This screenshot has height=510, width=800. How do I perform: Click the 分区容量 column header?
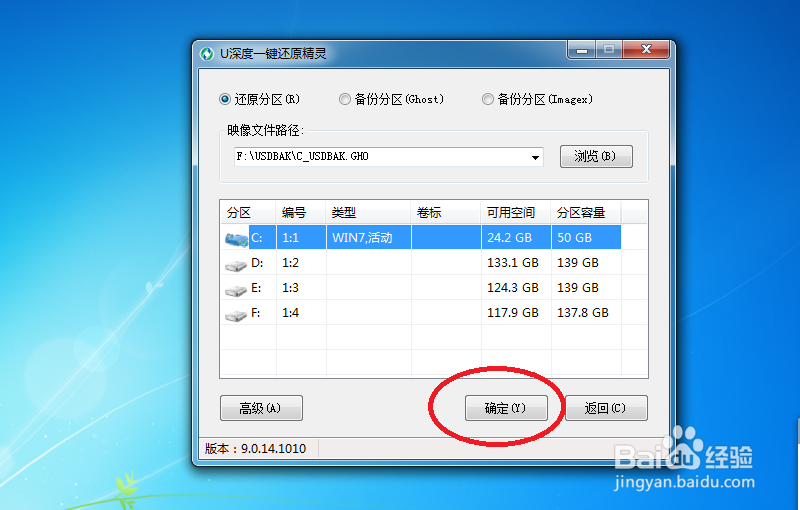coord(586,212)
